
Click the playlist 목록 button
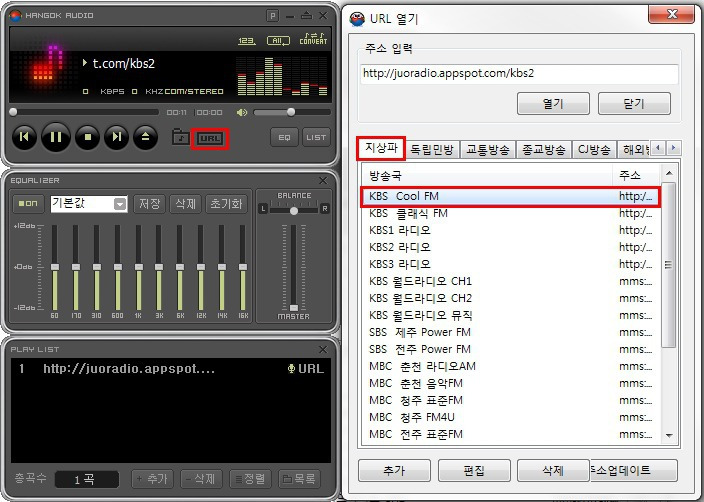[299, 479]
